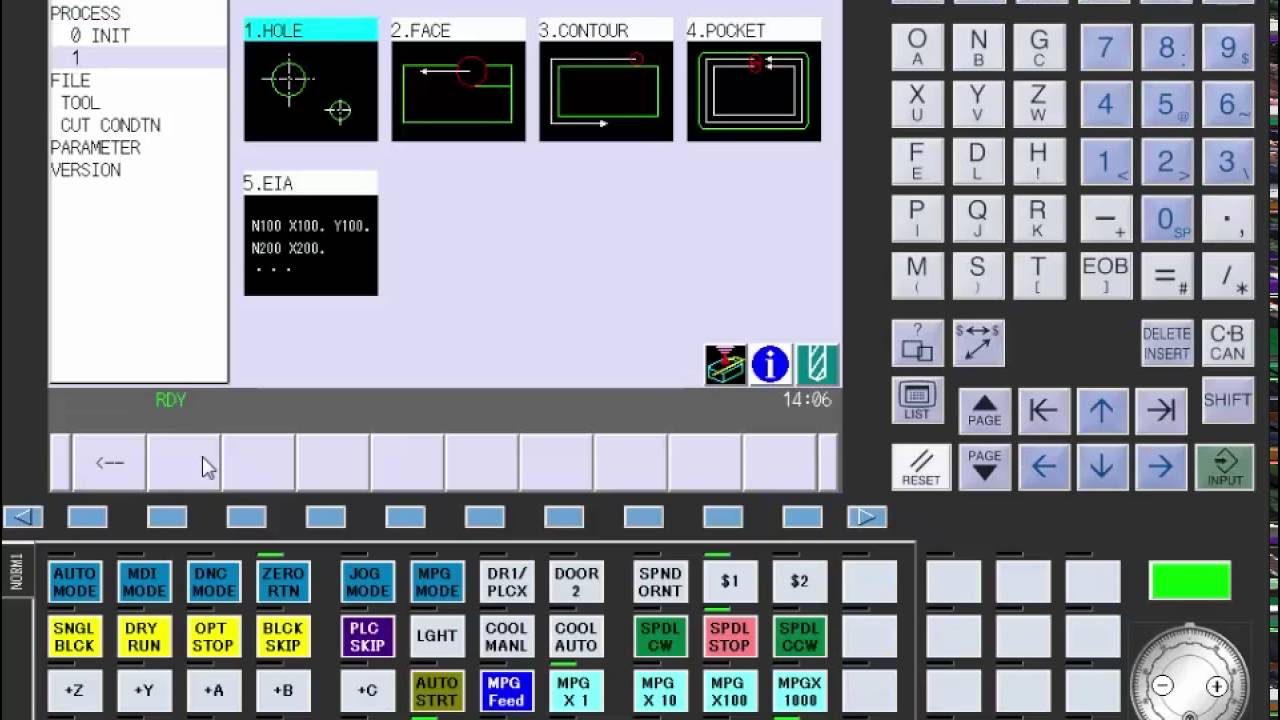Toggle SNGL BLCK single block mode
Image resolution: width=1280 pixels, height=720 pixels.
pyautogui.click(x=74, y=637)
